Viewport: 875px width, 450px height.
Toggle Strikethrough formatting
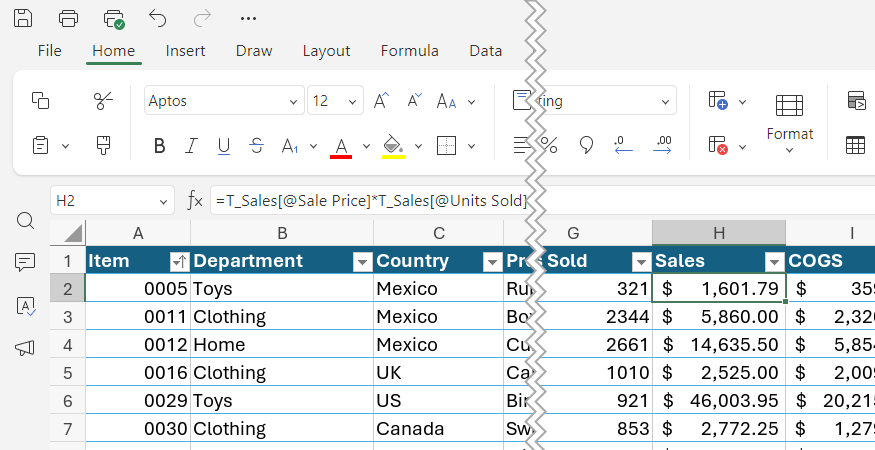tap(256, 146)
